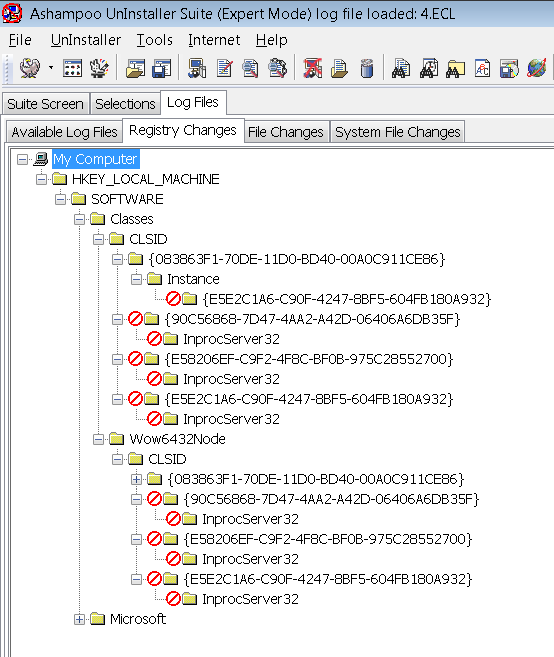Open the Tools menu
Image resolution: width=554 pixels, height=657 pixels.
(155, 40)
